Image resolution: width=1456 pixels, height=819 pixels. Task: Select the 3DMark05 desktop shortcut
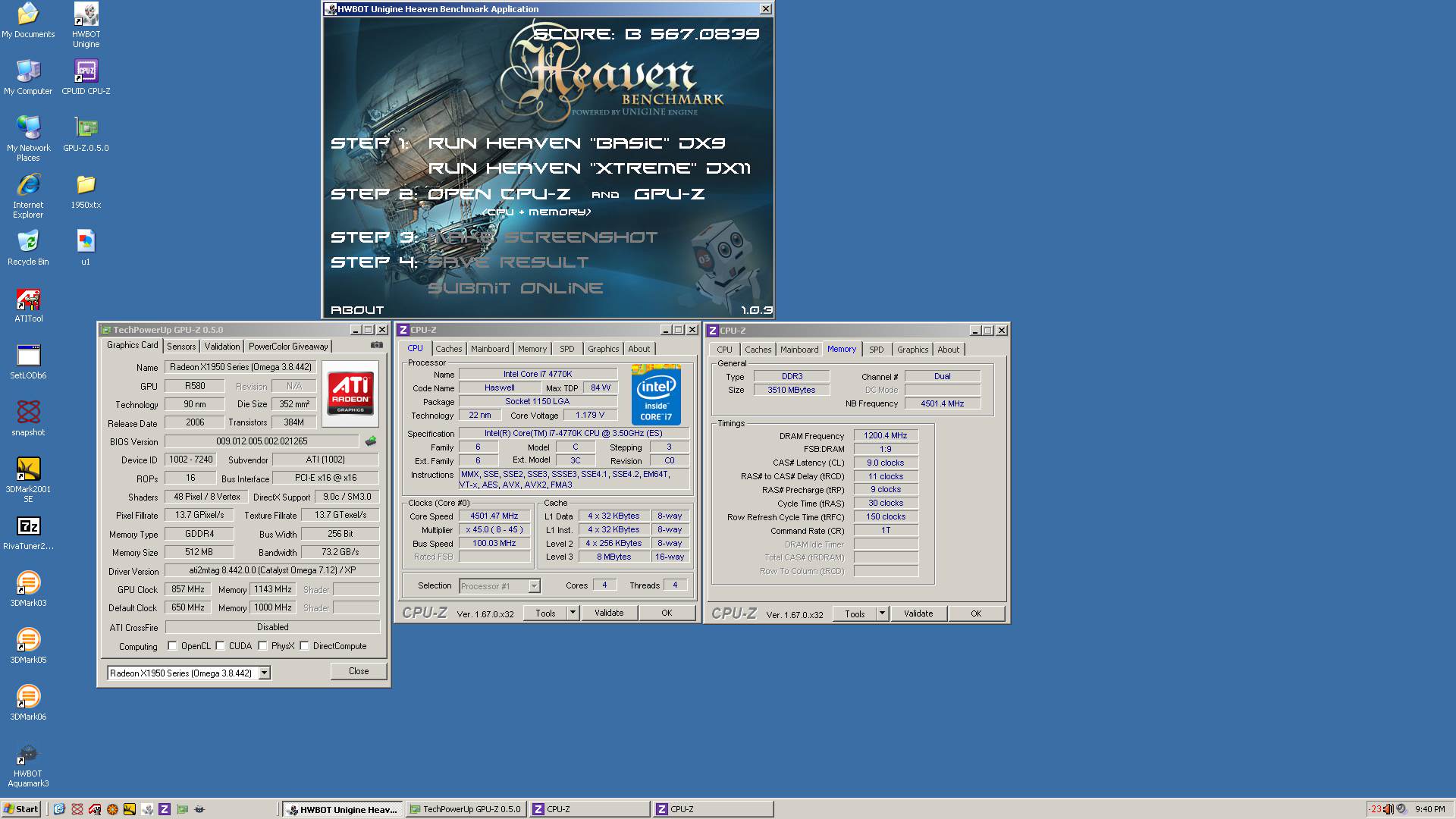pos(28,645)
